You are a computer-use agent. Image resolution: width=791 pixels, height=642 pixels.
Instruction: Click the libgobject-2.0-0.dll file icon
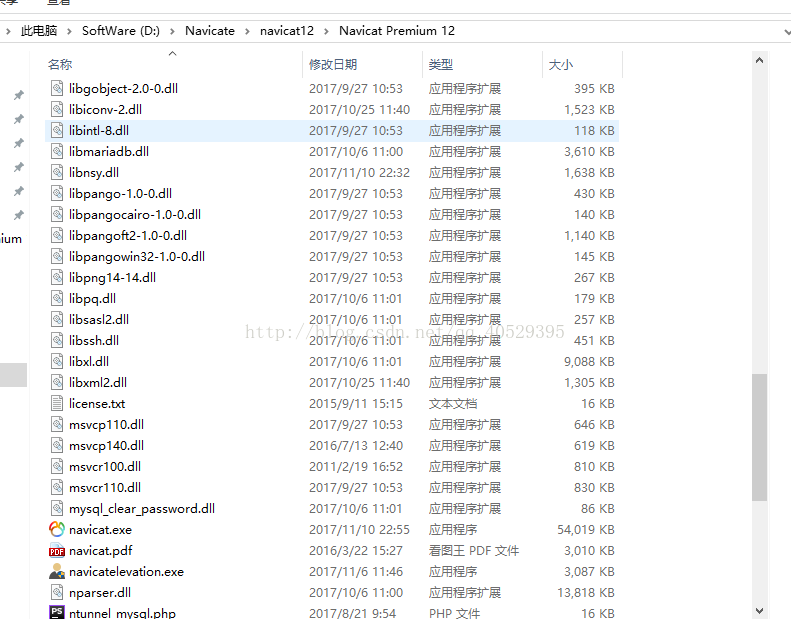pos(57,88)
